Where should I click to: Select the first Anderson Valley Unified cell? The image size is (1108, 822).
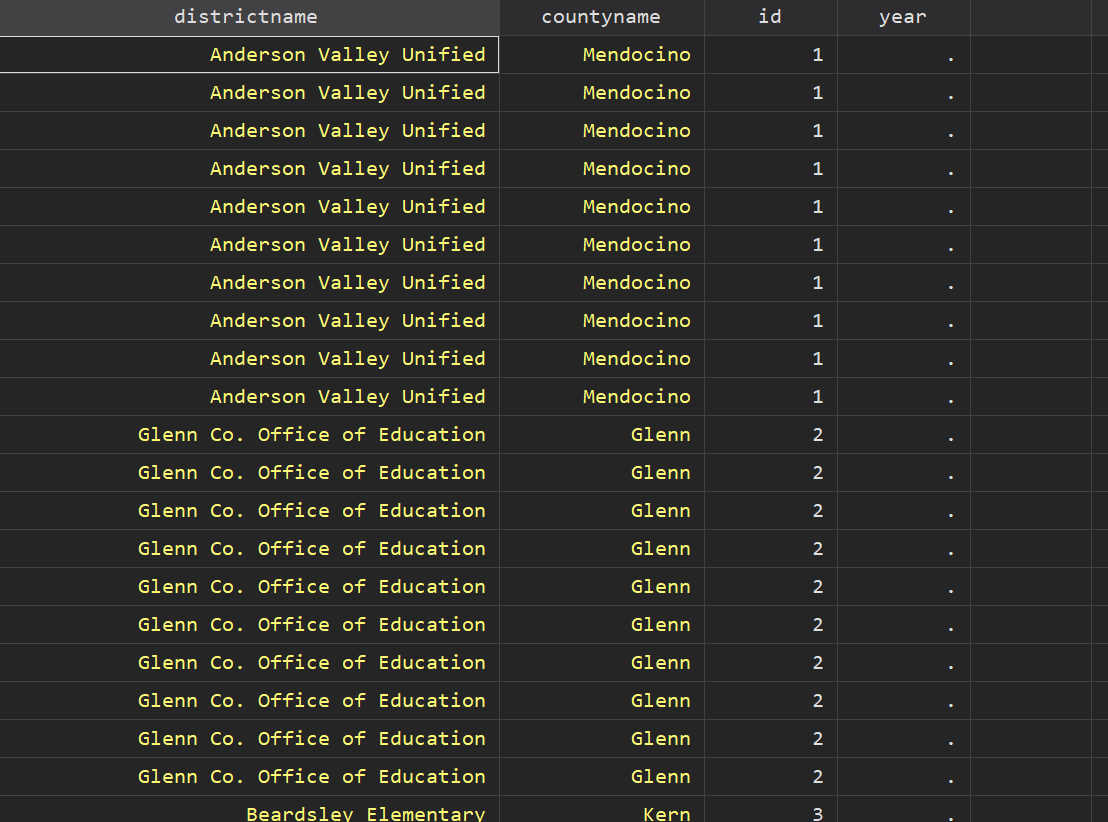(347, 55)
